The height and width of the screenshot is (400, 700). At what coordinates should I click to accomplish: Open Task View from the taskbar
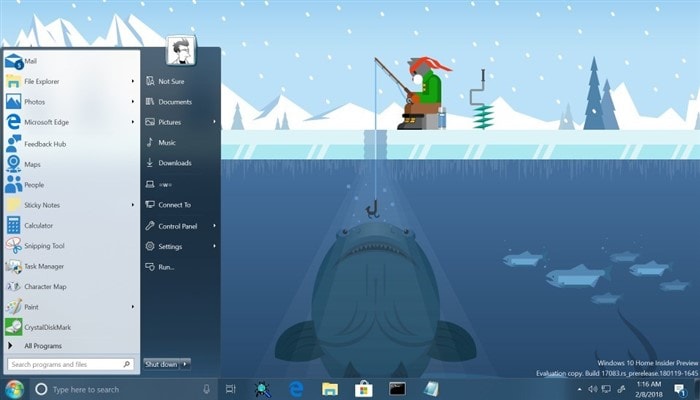point(230,389)
